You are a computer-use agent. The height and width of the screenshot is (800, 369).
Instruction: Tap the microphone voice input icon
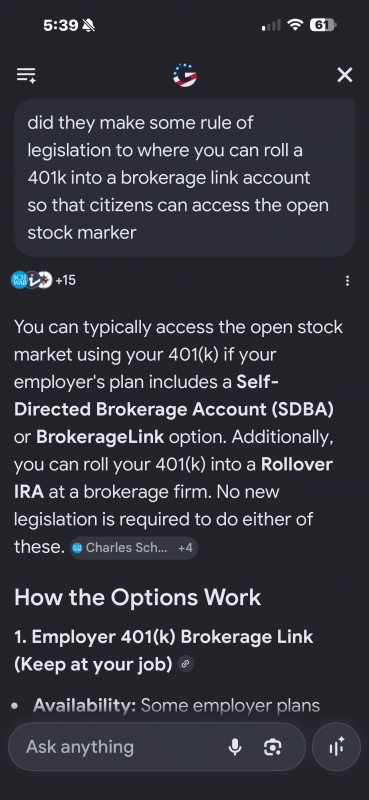pyautogui.click(x=235, y=747)
